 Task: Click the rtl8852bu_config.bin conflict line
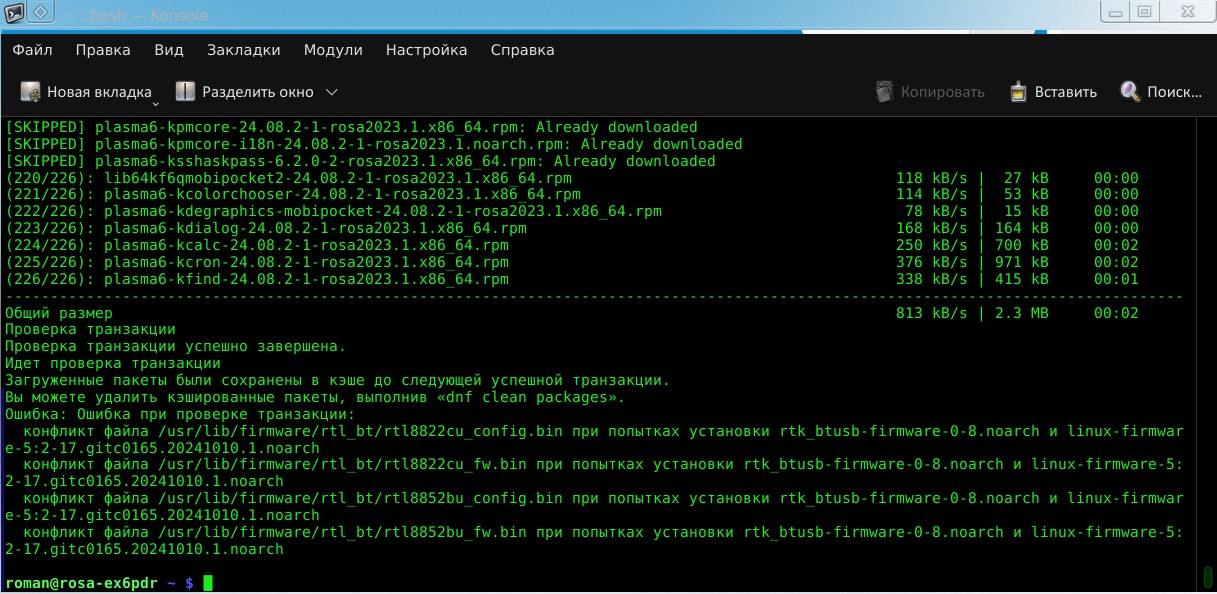tap(594, 507)
